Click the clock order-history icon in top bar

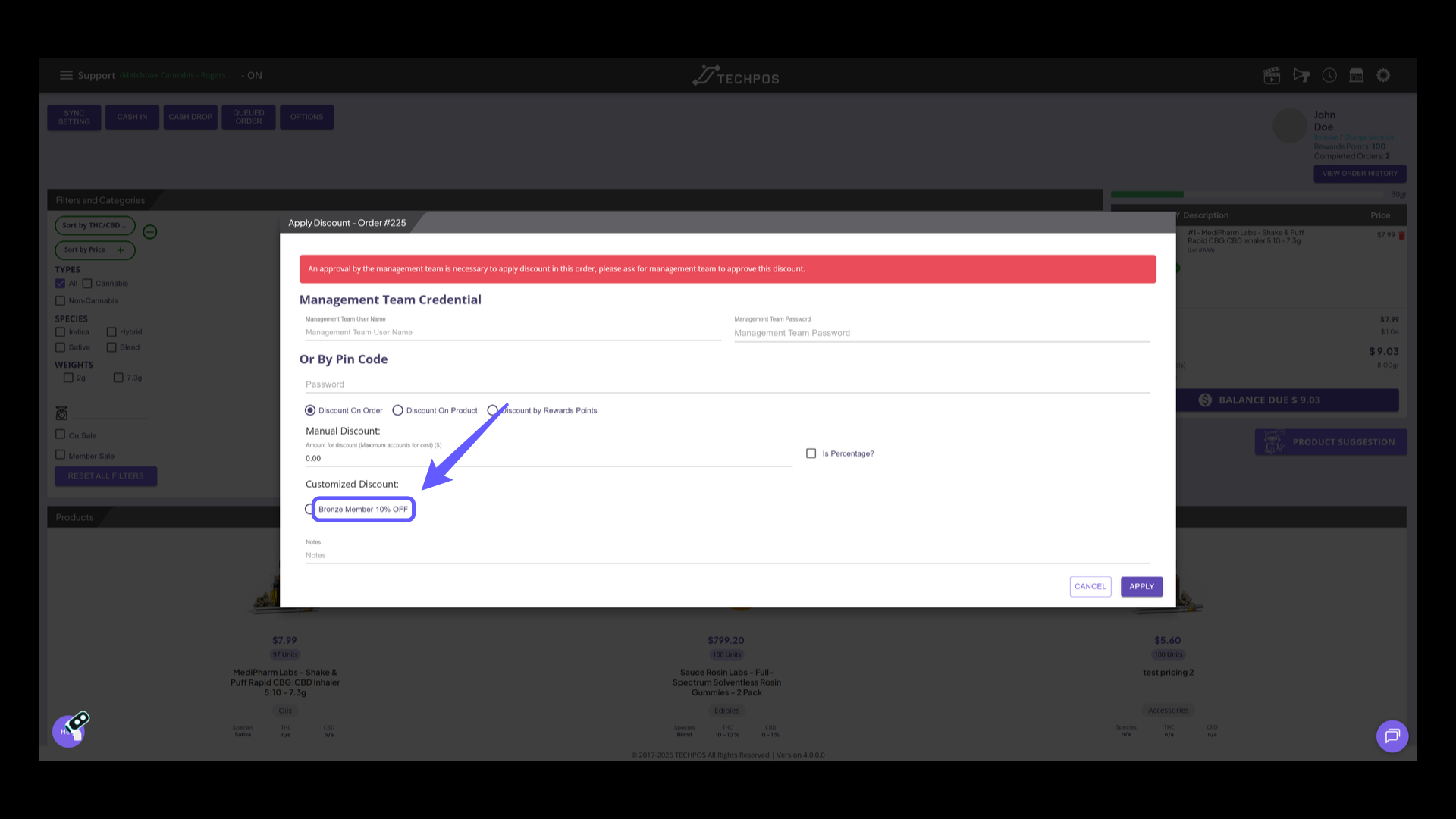[x=1329, y=75]
